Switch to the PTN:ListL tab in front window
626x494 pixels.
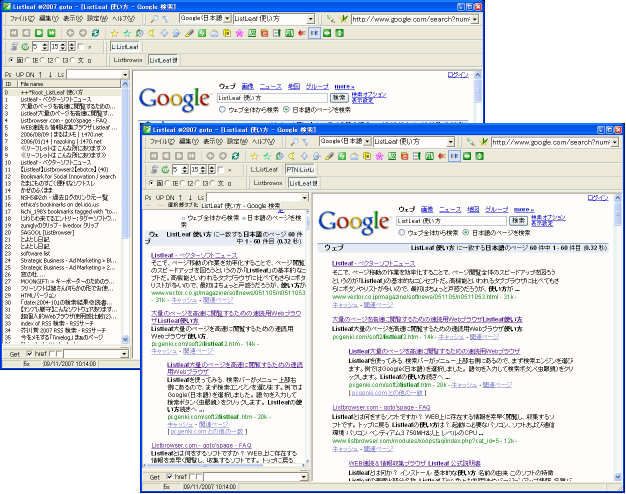click(300, 170)
